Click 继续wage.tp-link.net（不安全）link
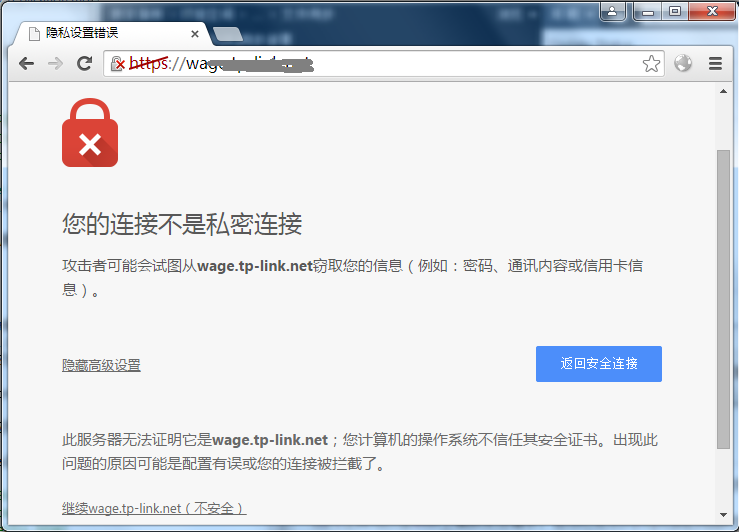739x532 pixels. 154,508
